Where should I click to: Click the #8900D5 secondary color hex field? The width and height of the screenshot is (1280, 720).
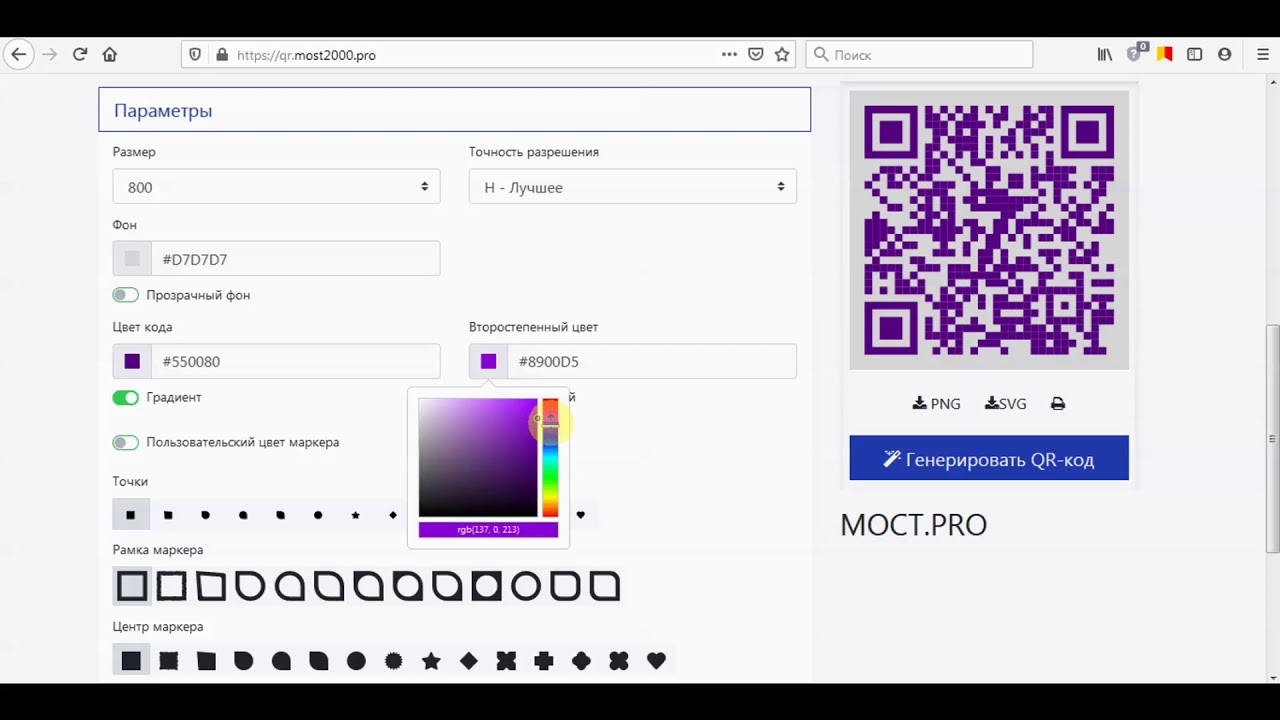click(x=651, y=361)
